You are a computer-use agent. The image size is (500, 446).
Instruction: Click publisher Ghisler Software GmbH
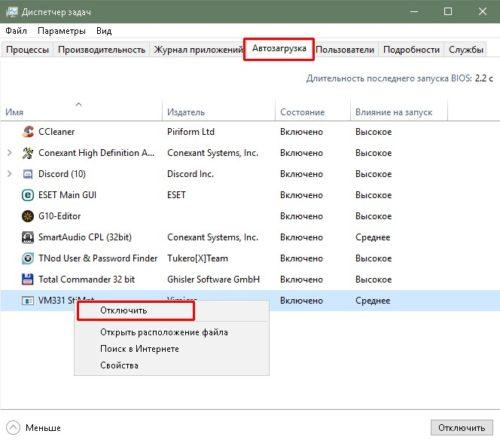point(213,279)
